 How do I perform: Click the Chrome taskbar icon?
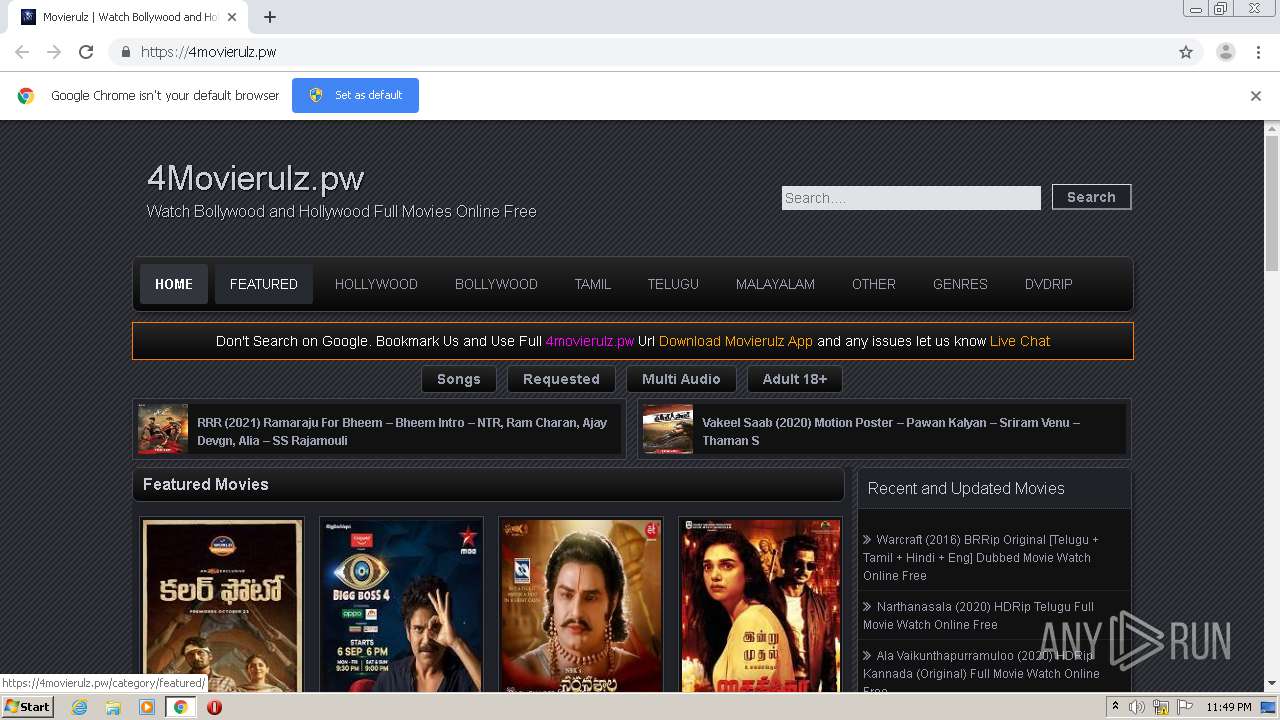click(x=180, y=707)
